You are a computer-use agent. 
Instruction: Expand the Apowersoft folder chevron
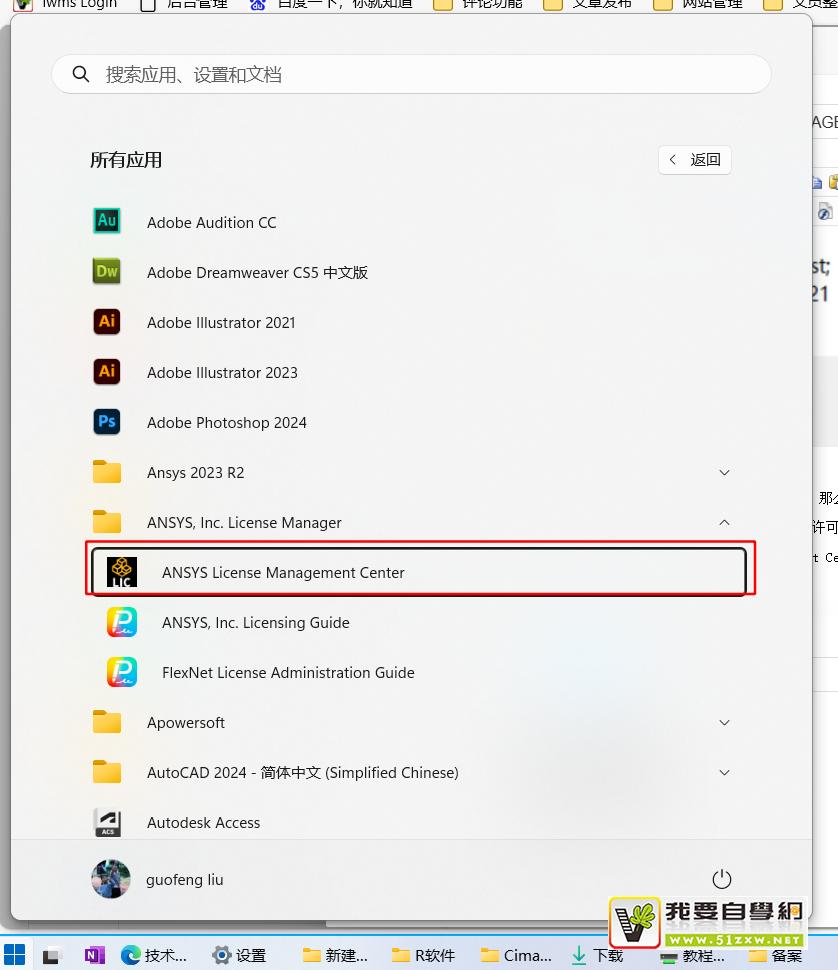click(x=724, y=722)
